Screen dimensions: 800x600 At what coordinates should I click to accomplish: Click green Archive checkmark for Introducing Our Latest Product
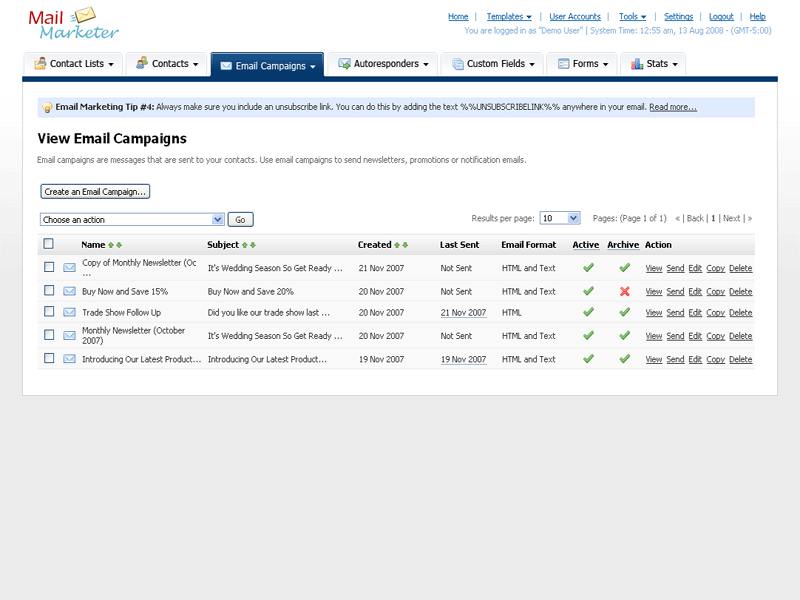click(624, 358)
